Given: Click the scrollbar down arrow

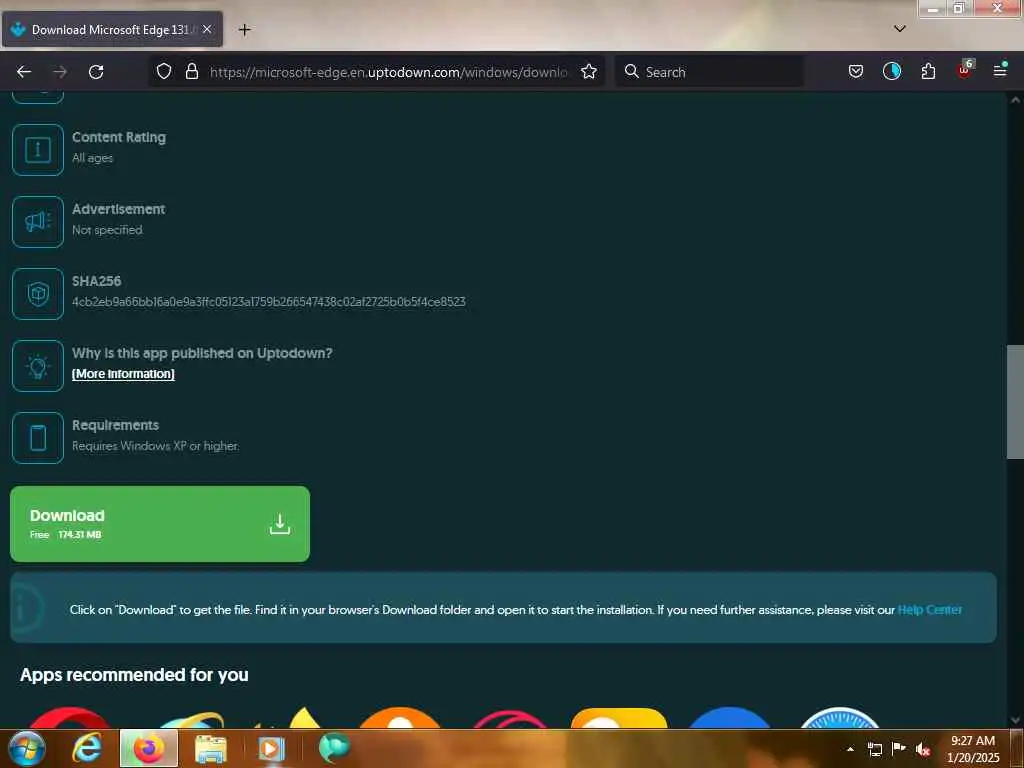Looking at the screenshot, I should 1015,720.
